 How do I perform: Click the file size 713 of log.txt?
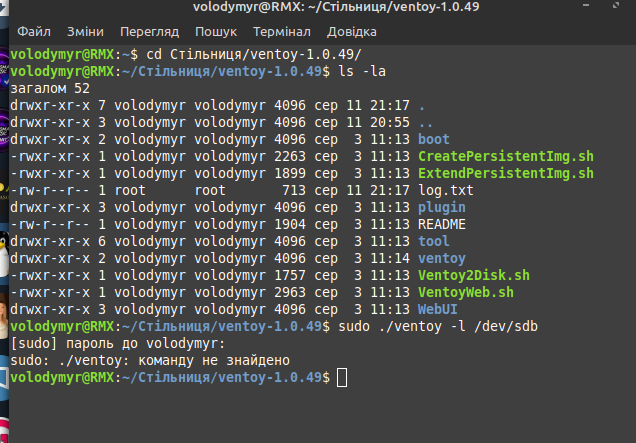(294, 190)
